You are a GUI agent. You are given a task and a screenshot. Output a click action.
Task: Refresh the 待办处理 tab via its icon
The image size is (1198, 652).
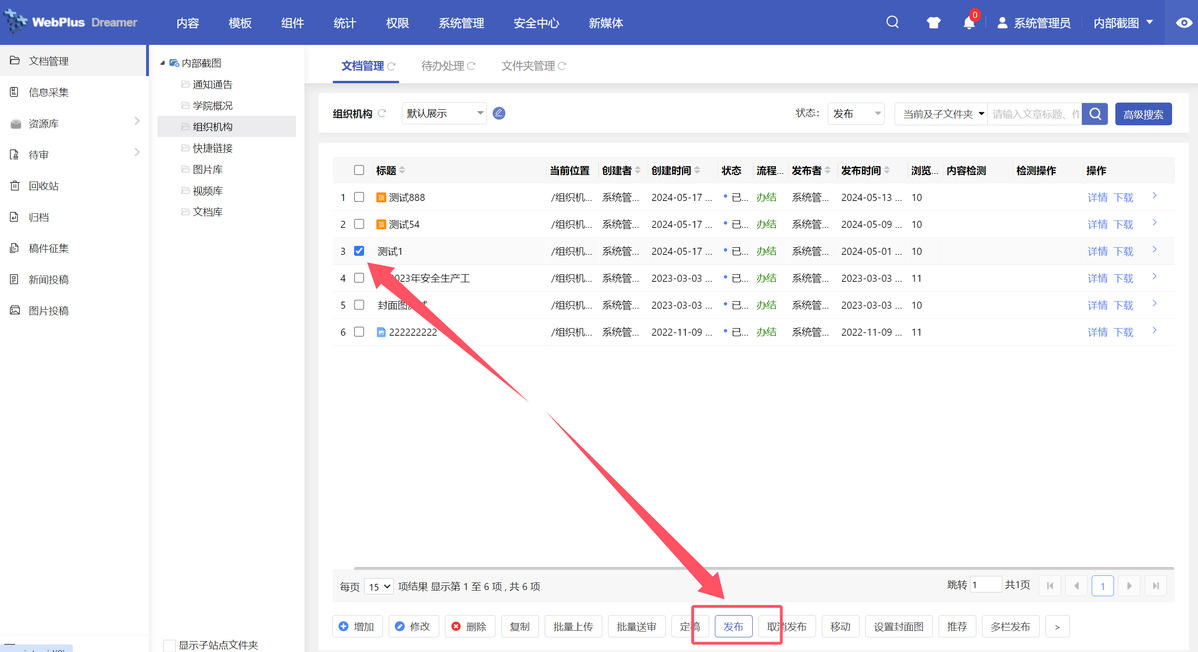pos(471,66)
